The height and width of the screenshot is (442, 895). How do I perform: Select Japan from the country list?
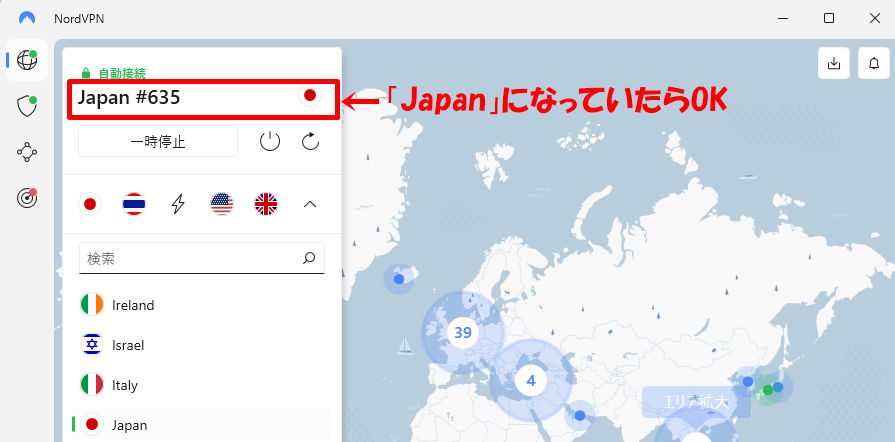pos(202,425)
